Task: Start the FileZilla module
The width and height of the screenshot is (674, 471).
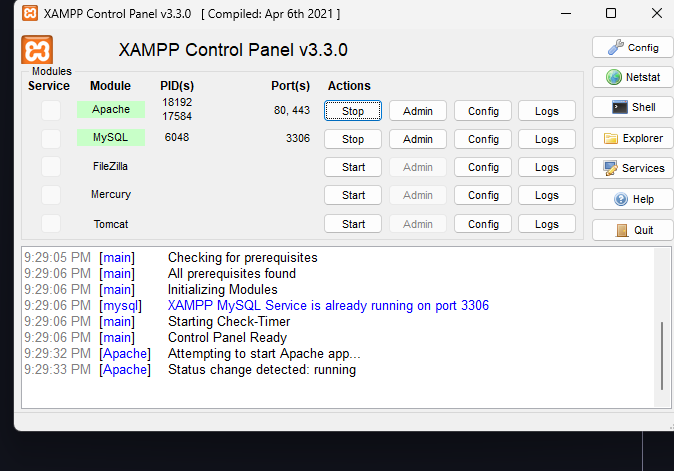Action: (x=353, y=167)
